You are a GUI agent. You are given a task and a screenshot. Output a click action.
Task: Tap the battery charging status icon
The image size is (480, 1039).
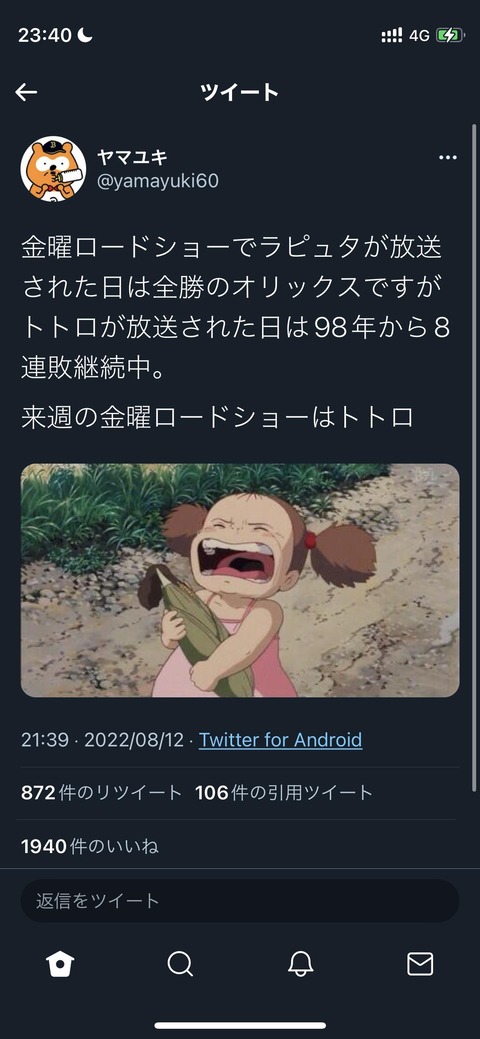(450, 35)
